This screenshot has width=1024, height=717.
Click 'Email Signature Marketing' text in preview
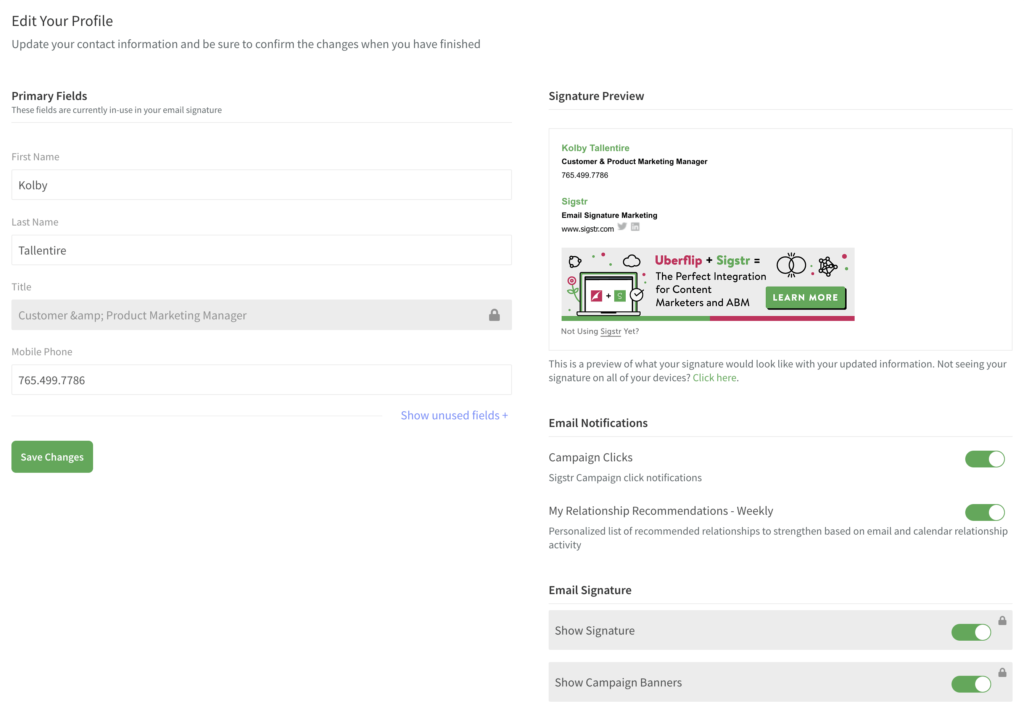click(609, 215)
